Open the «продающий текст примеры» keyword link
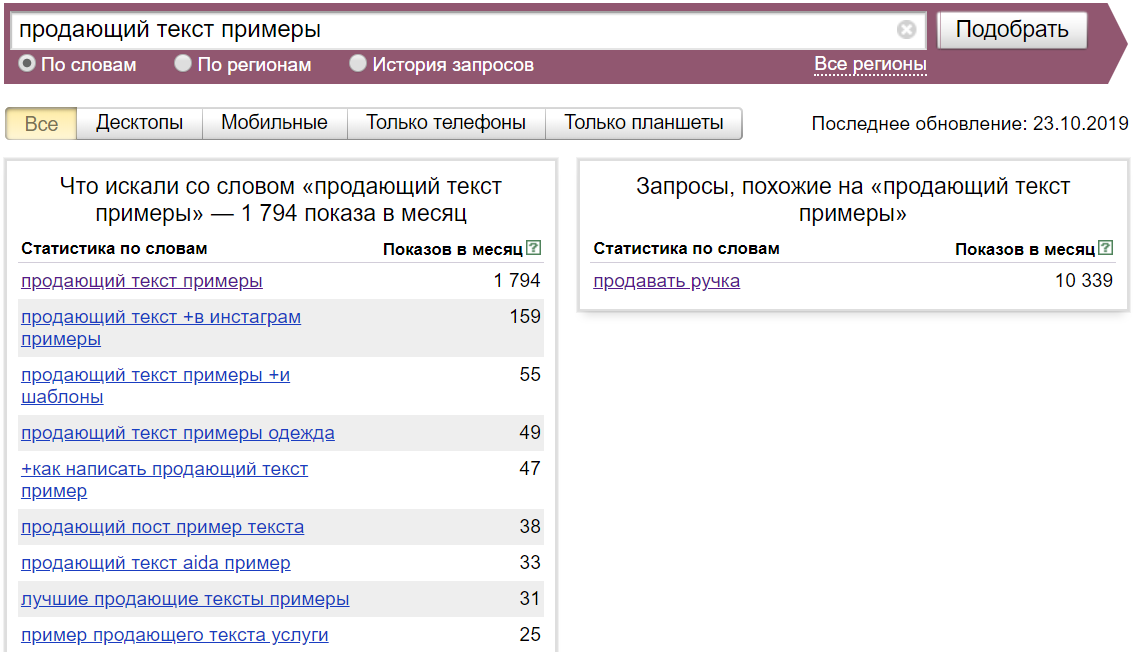 pos(140,280)
